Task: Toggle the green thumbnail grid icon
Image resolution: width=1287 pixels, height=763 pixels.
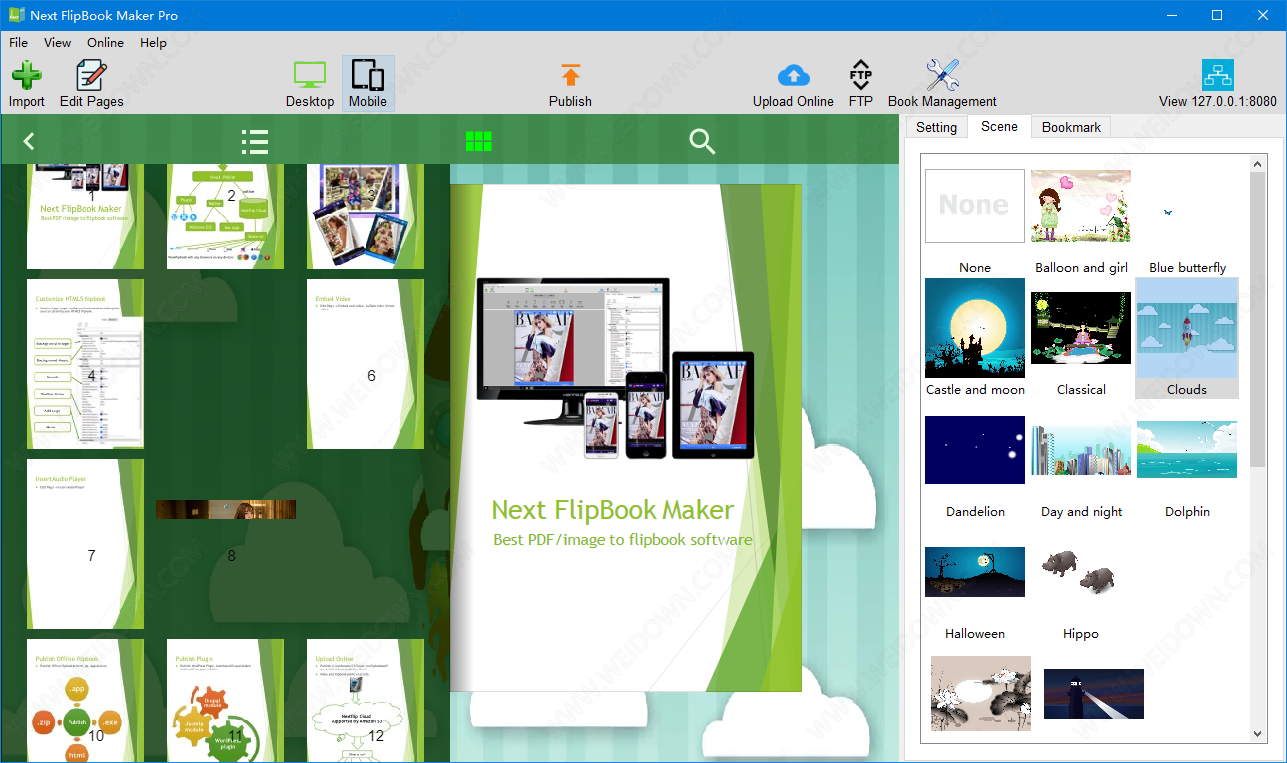Action: 479,141
